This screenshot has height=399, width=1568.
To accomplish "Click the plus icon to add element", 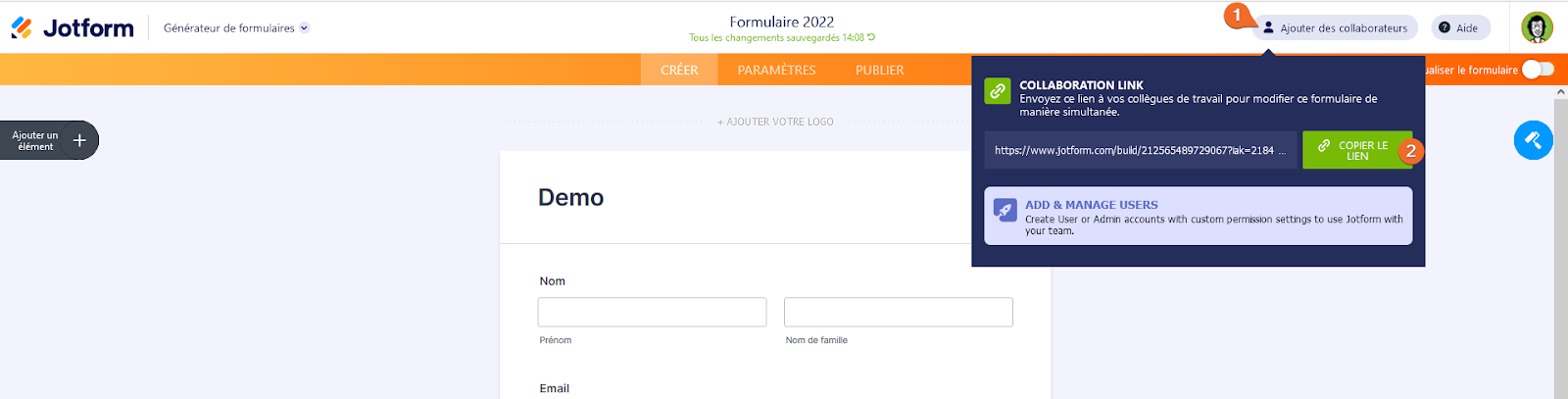I will click(x=79, y=140).
